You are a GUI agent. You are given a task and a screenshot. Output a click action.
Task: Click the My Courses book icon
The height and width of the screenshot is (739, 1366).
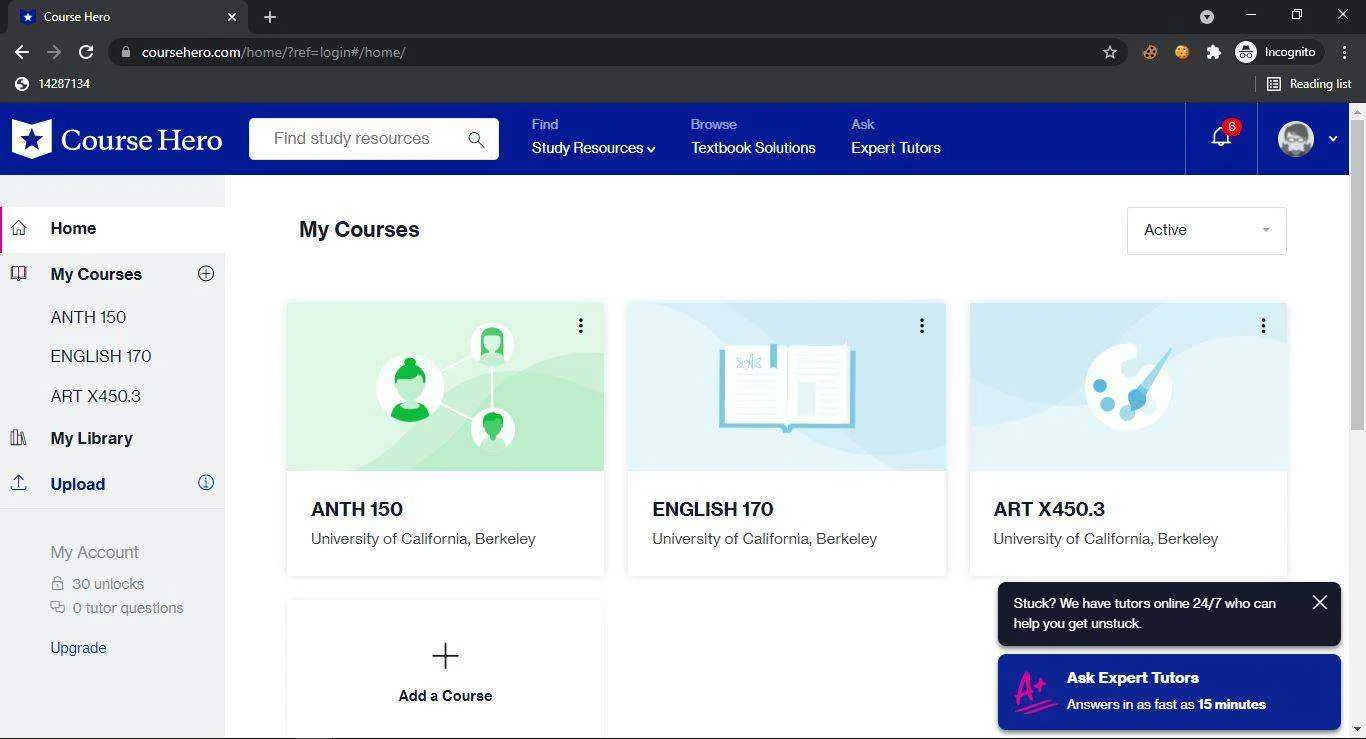pyautogui.click(x=19, y=273)
